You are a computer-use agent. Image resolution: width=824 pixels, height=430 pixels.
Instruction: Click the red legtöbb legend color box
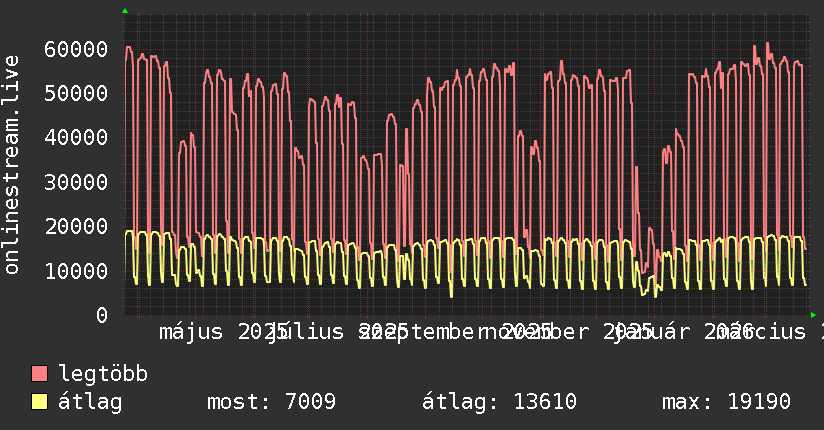(40, 374)
